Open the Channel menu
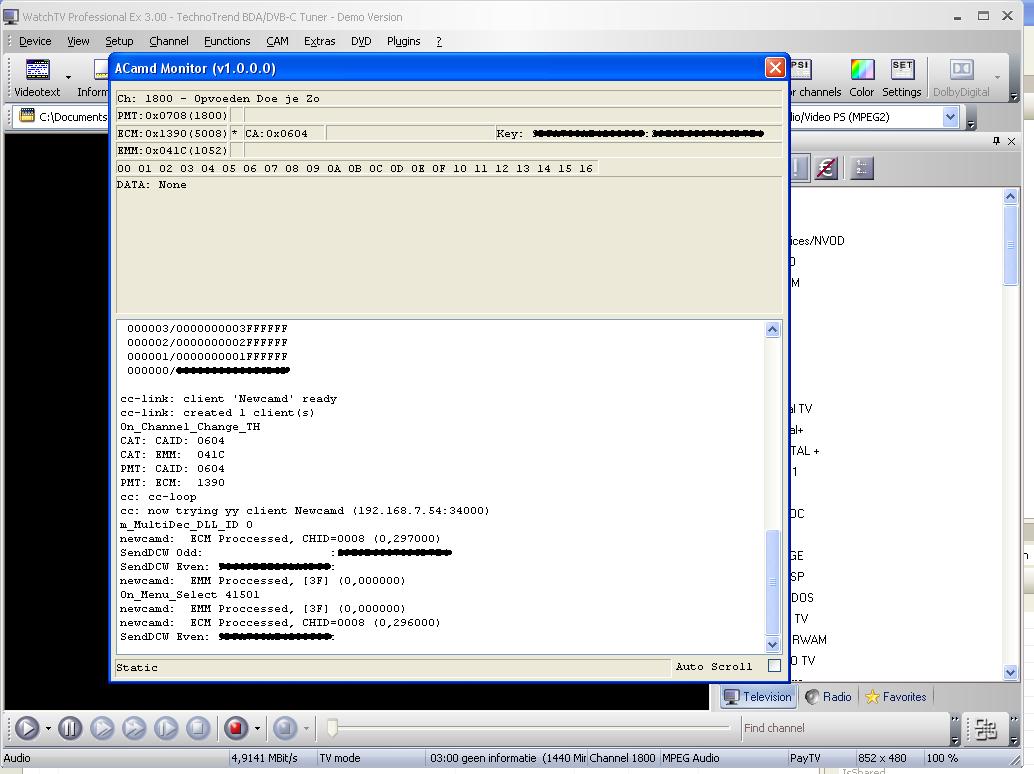Viewport: 1034px width, 774px height. pos(169,41)
